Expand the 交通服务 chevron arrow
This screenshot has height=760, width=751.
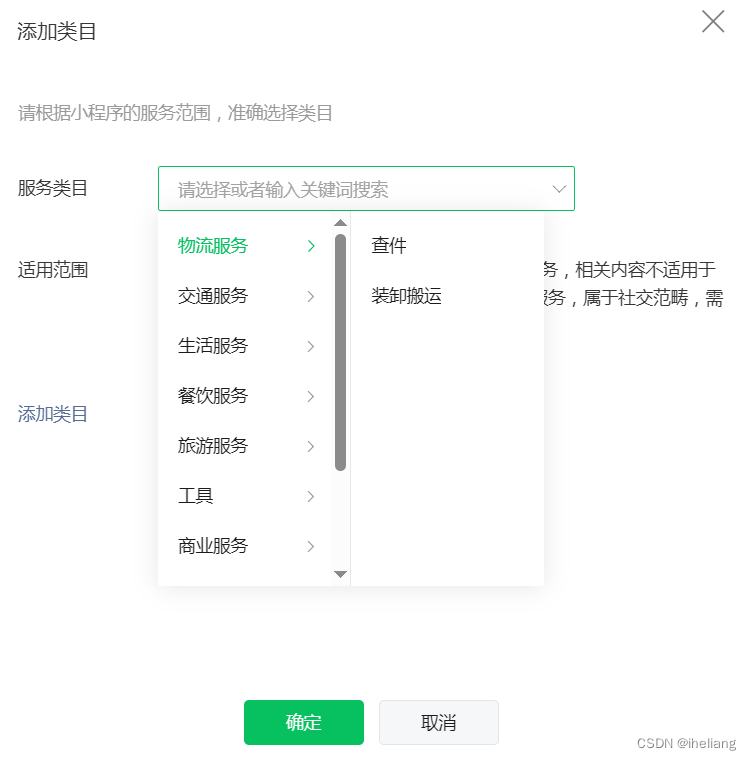(x=311, y=296)
